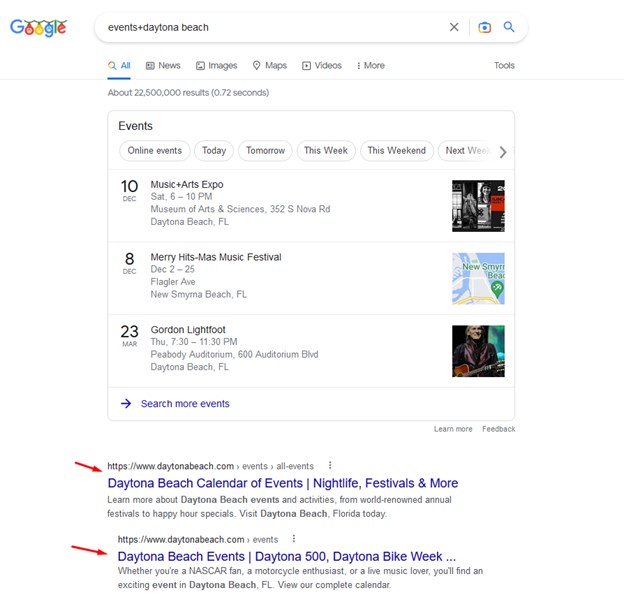Switch to the News tab
The width and height of the screenshot is (624, 595).
point(163,66)
